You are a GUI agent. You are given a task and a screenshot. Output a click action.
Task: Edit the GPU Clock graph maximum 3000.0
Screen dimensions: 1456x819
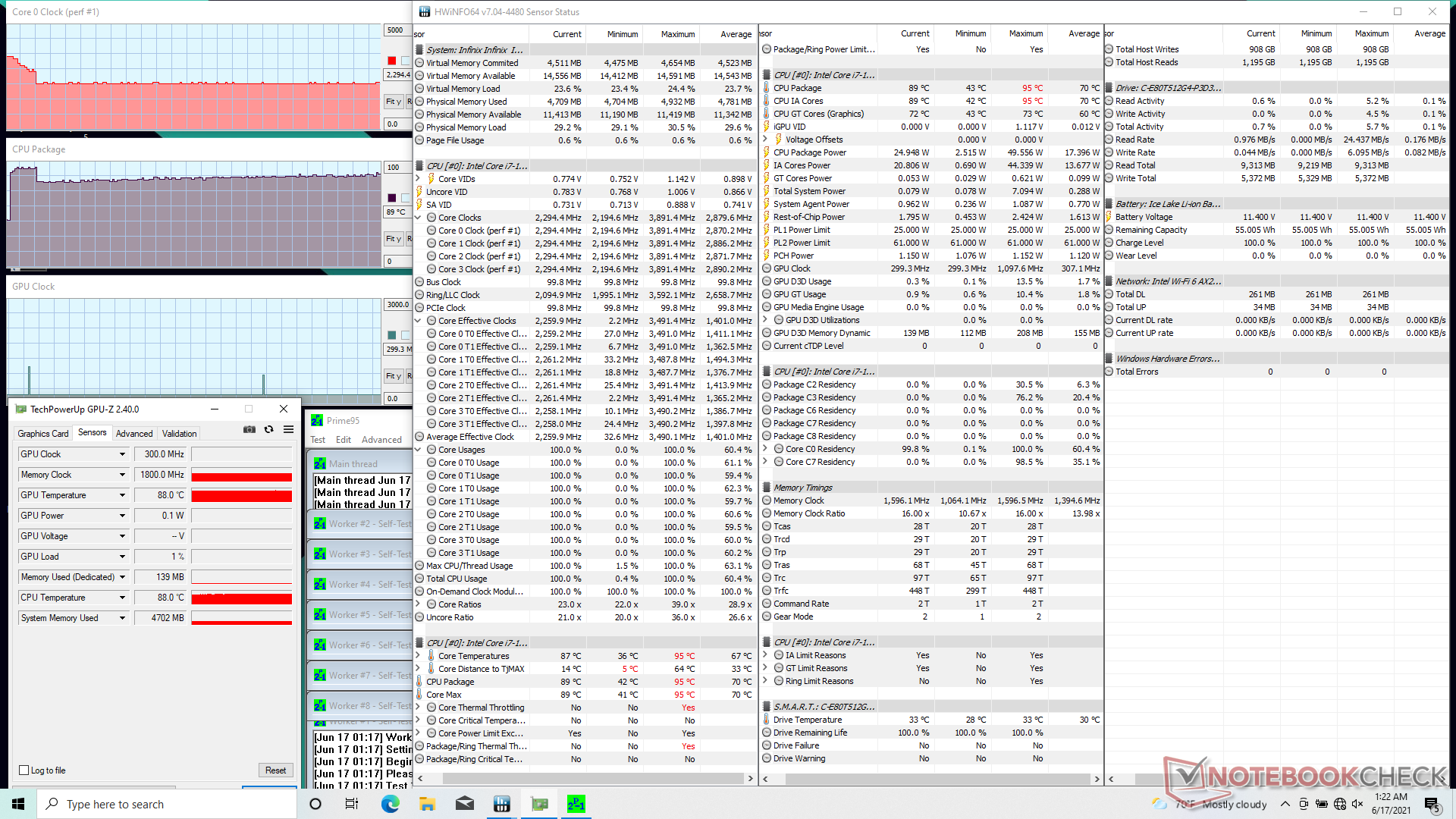(x=397, y=305)
